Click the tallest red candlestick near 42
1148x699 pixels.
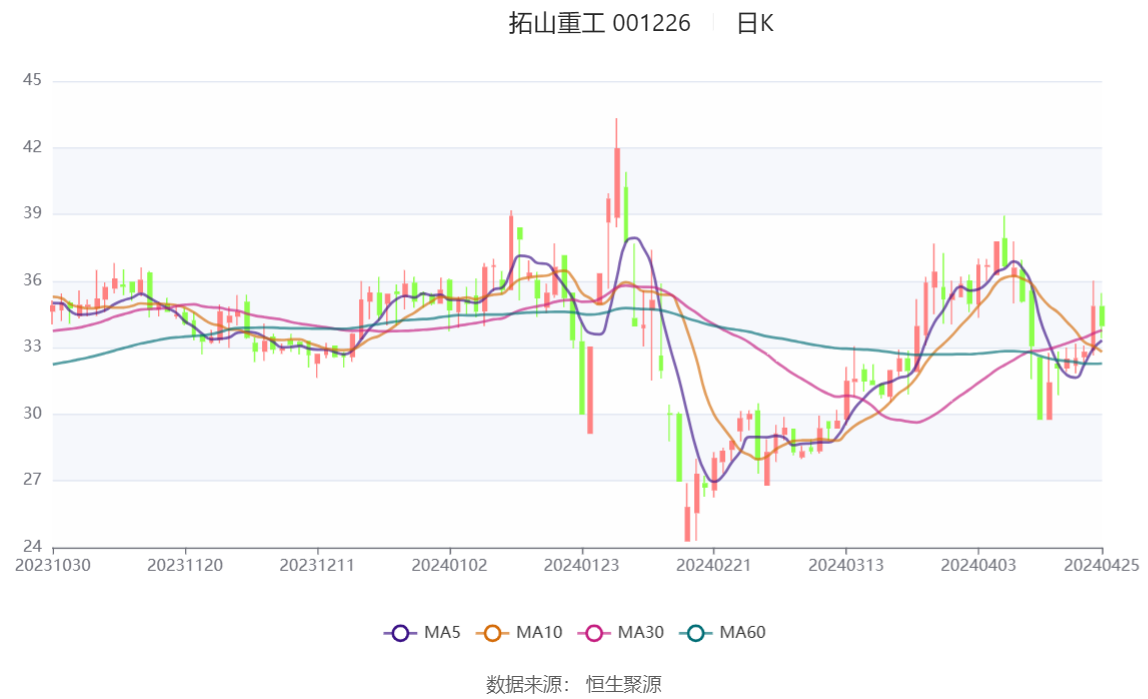click(x=617, y=180)
